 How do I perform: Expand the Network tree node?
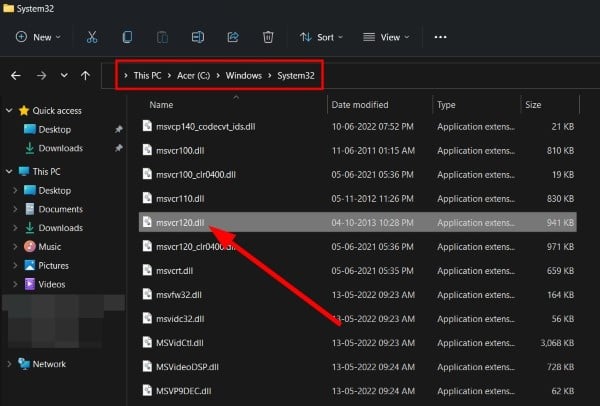9,364
